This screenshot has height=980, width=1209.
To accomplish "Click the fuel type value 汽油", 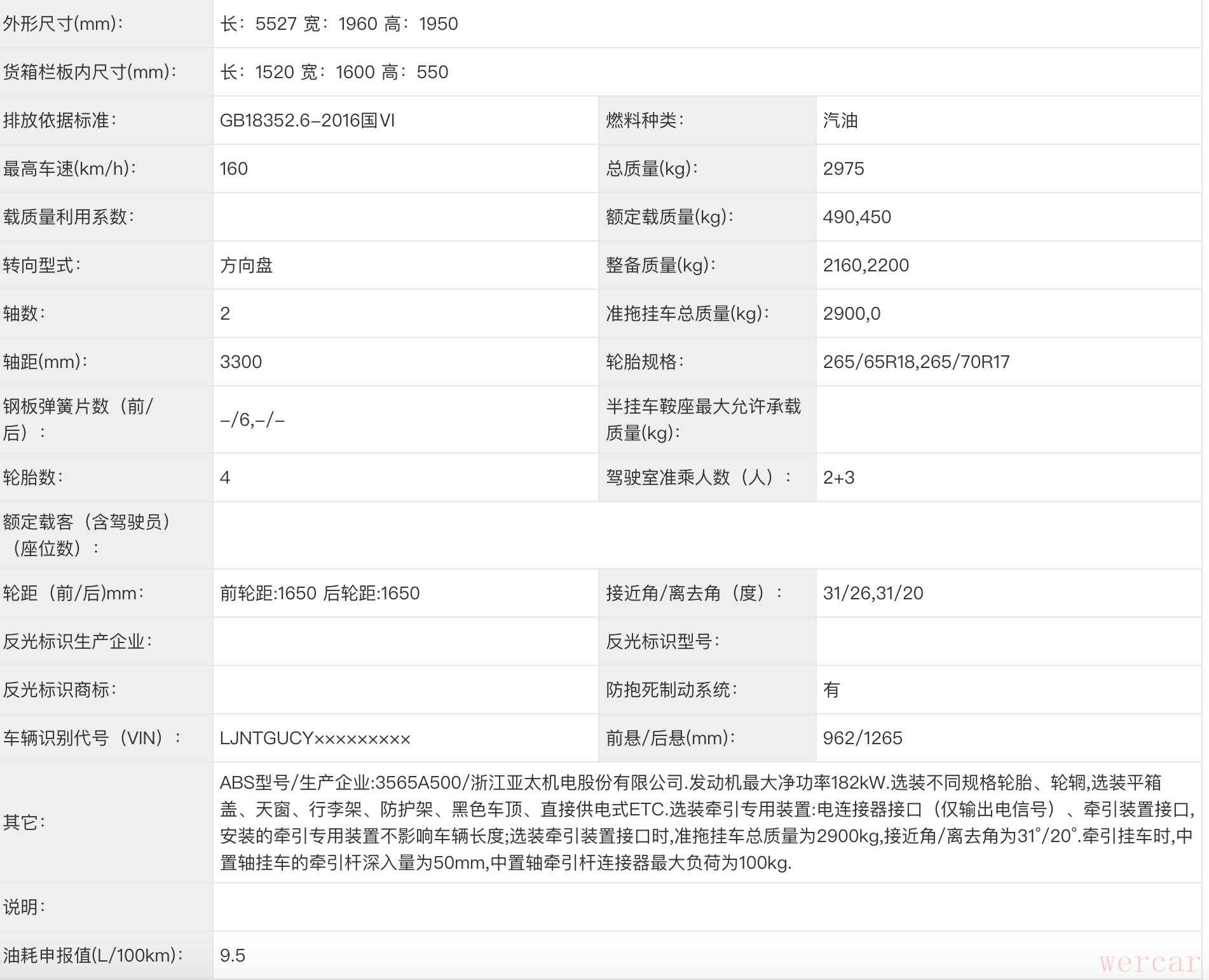I will coord(840,121).
